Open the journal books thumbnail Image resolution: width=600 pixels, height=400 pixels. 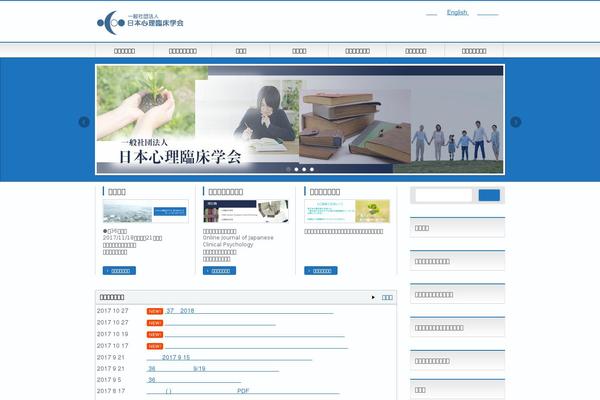246,211
